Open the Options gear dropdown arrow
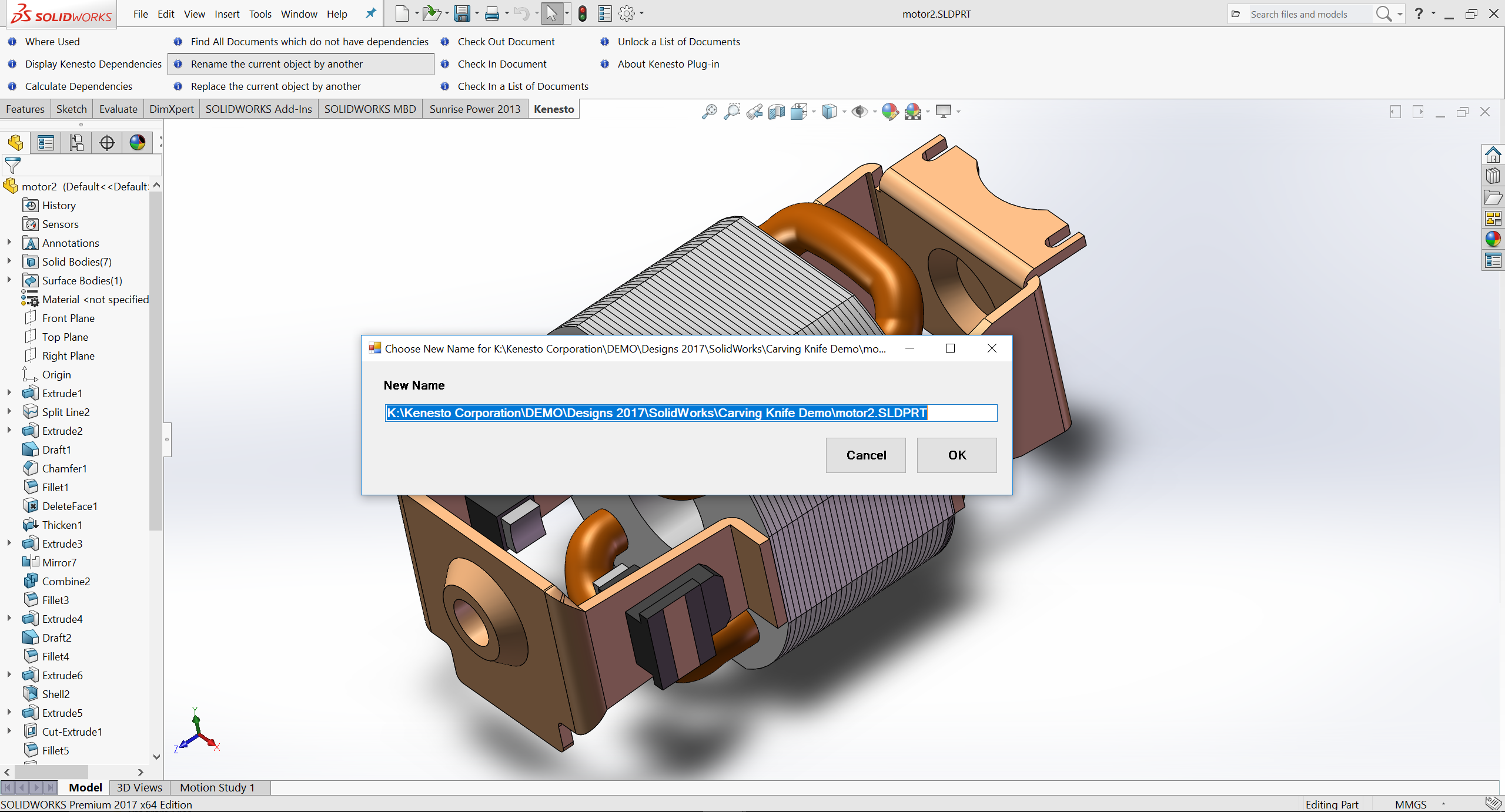 (641, 14)
